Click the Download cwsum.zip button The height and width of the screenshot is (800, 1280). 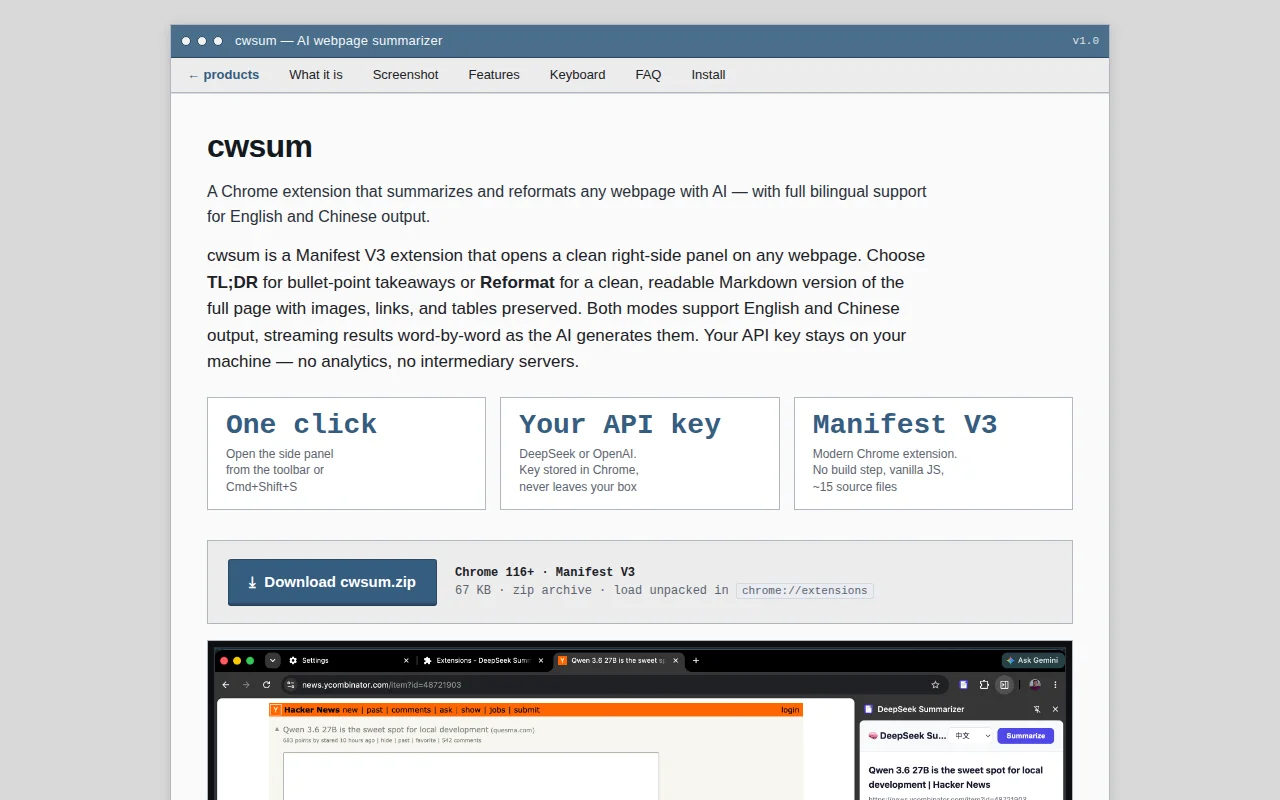pos(332,582)
